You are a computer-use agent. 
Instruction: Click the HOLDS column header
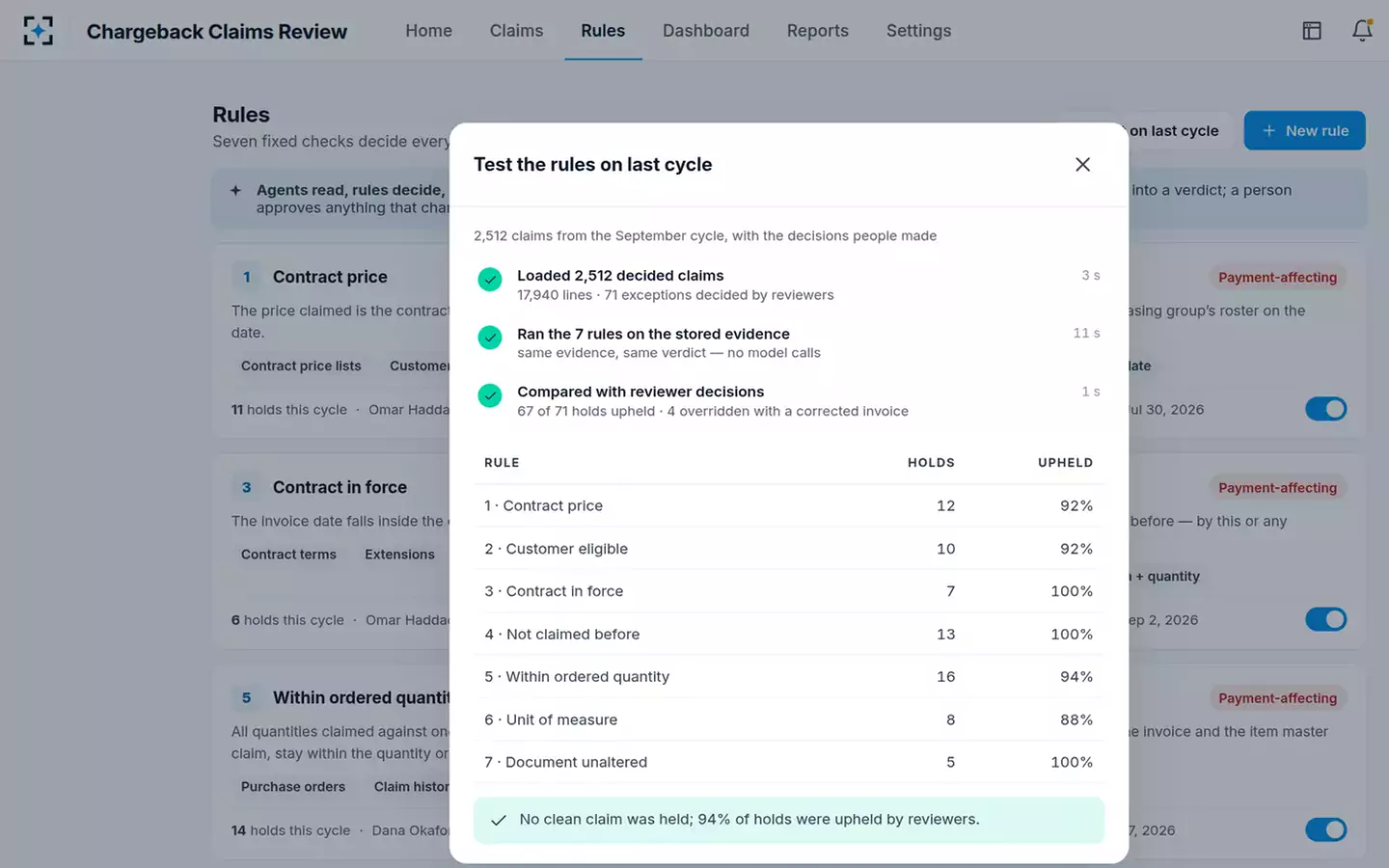[931, 463]
